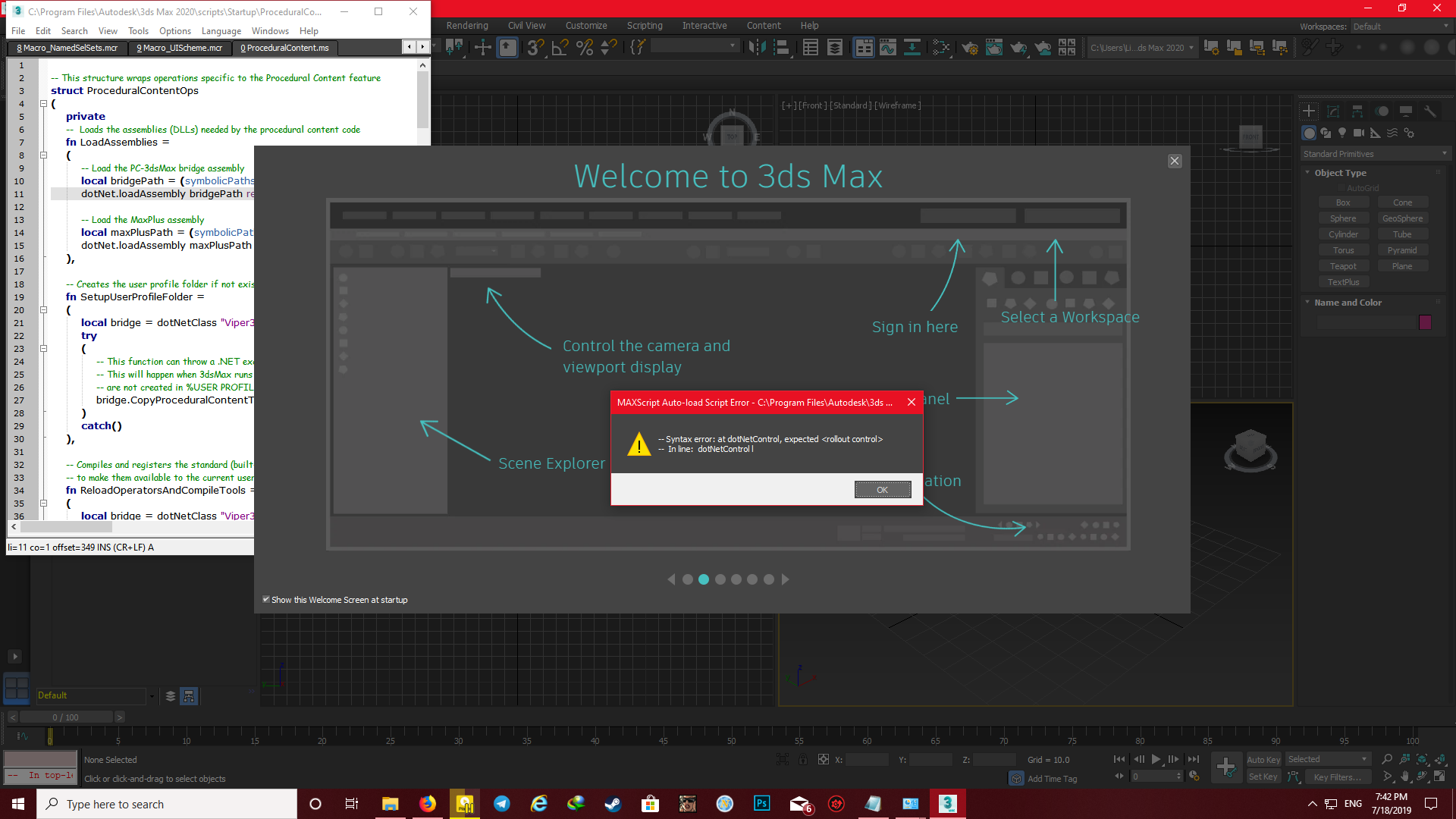Toggle Maximize Viewport in navigation controls
Screen dimensions: 1456x819
[x=1439, y=777]
